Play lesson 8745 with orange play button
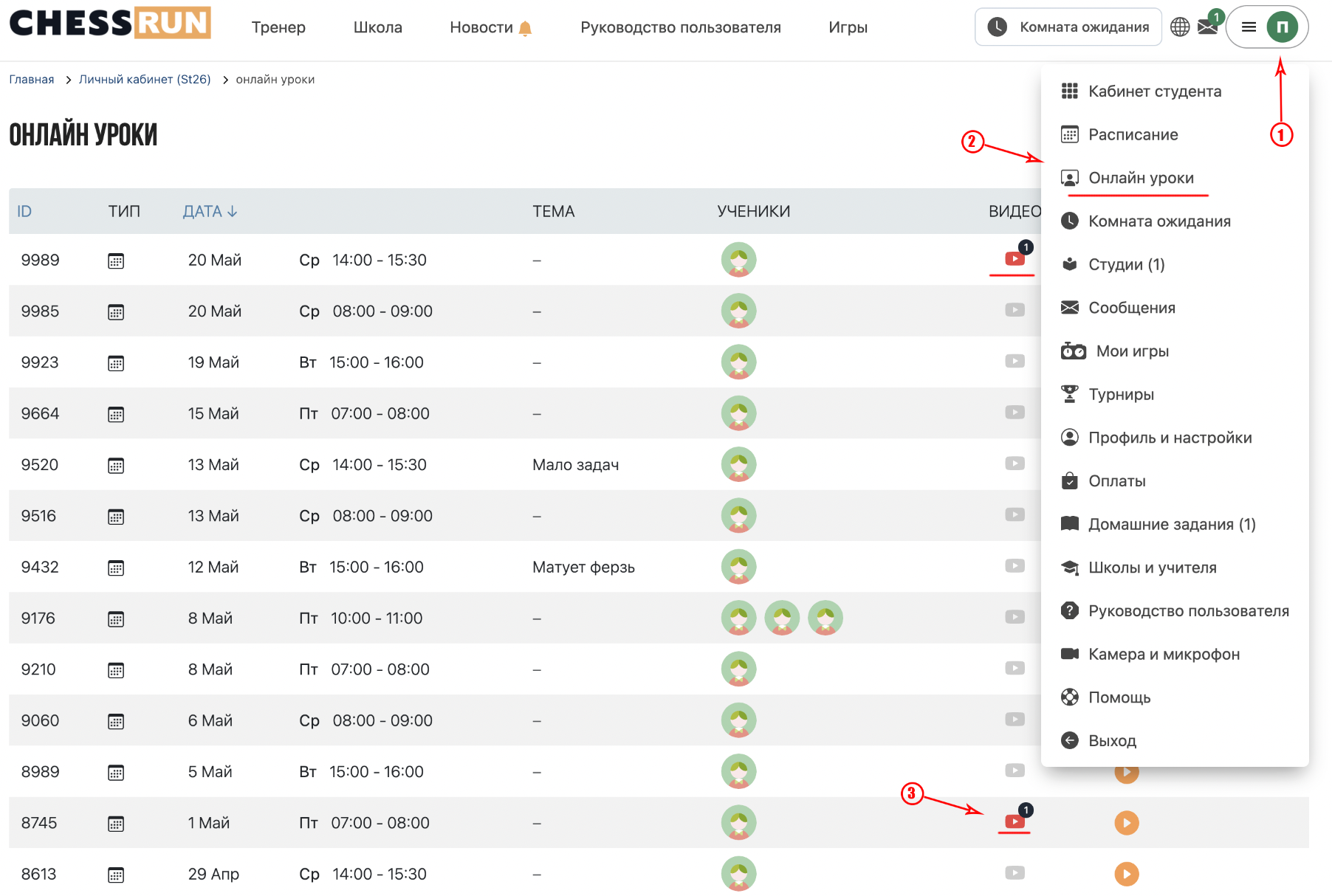Screen dimensions: 1332x896 1126,822
